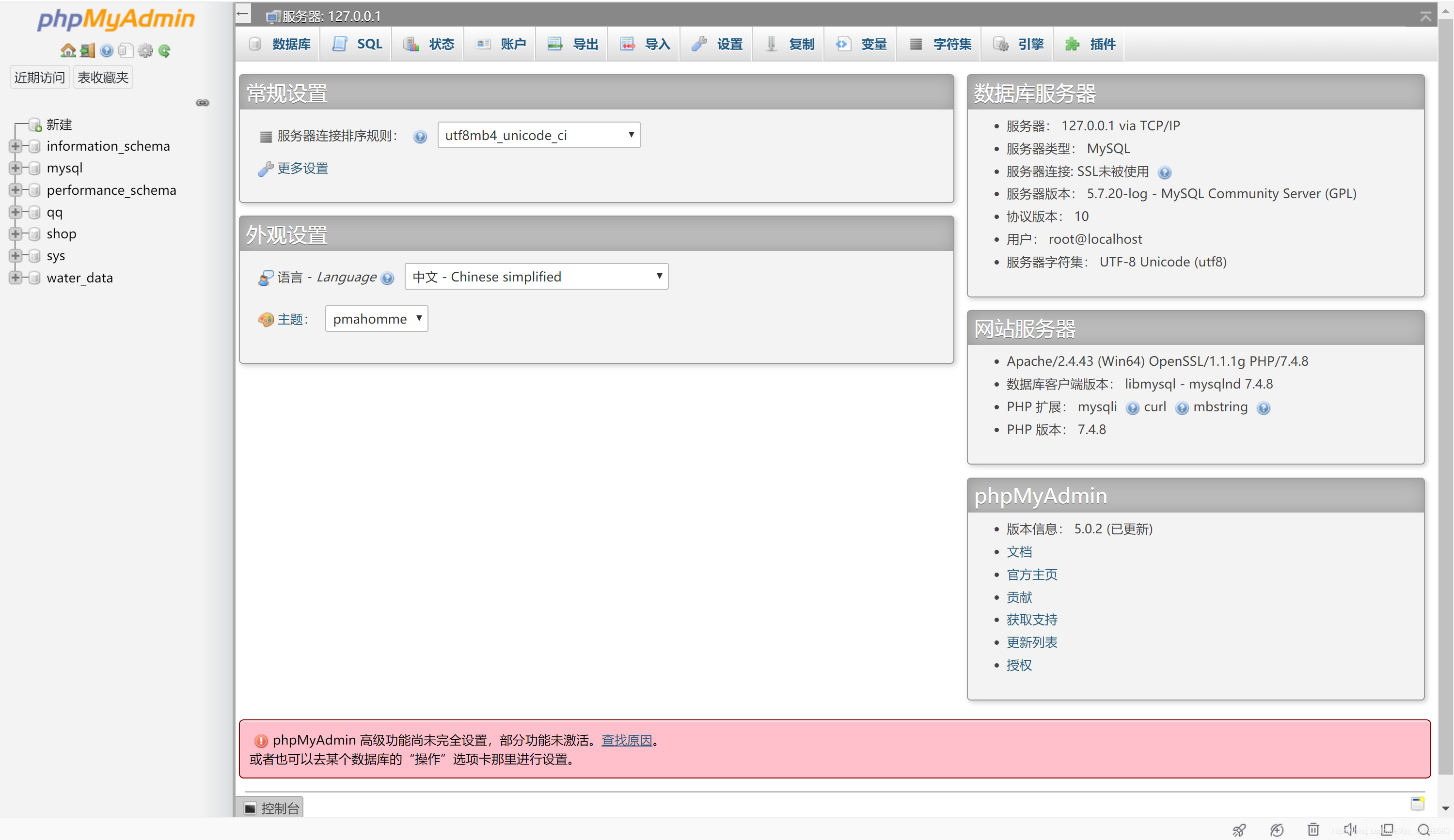Screen dimensions: 1454x840
Task: Open the 复制 replication tab
Action: 788,44
